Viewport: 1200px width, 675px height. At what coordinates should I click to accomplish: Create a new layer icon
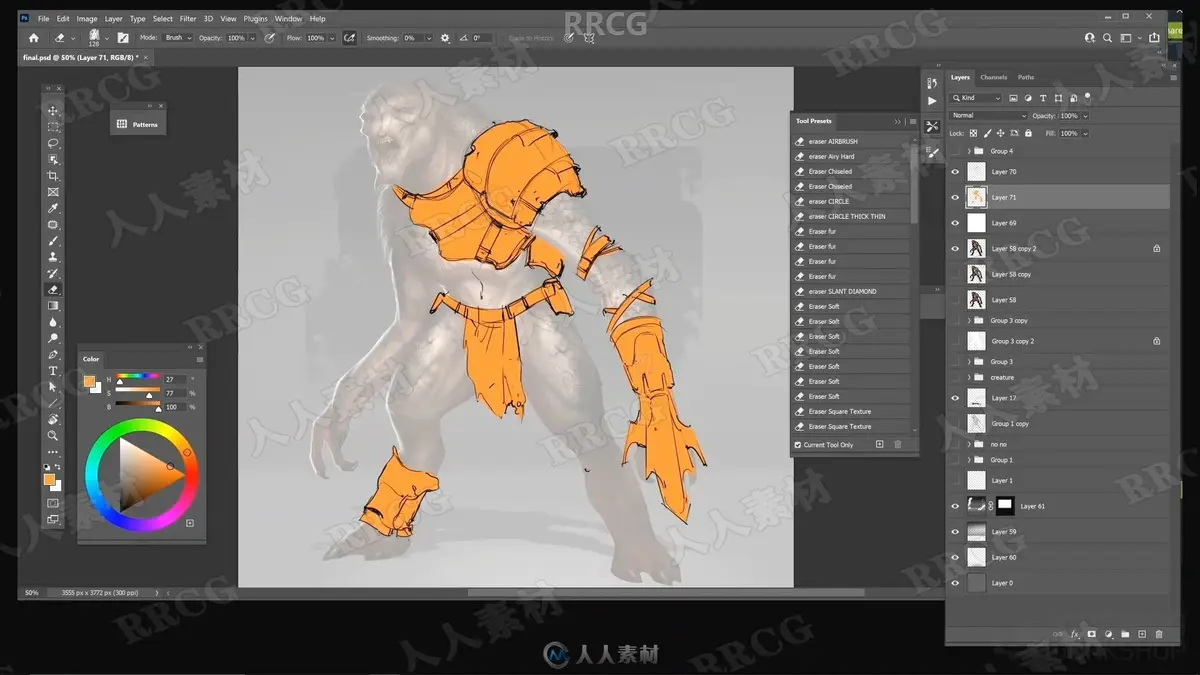1142,634
